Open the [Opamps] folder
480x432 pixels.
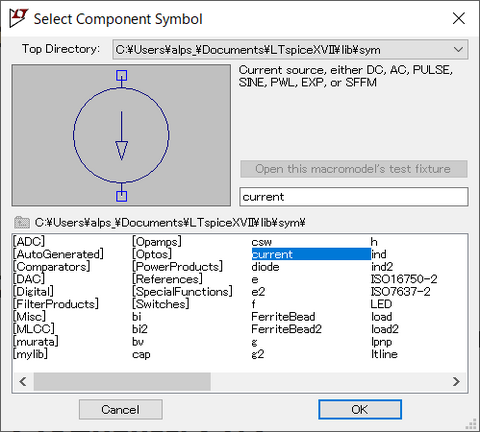coord(157,242)
